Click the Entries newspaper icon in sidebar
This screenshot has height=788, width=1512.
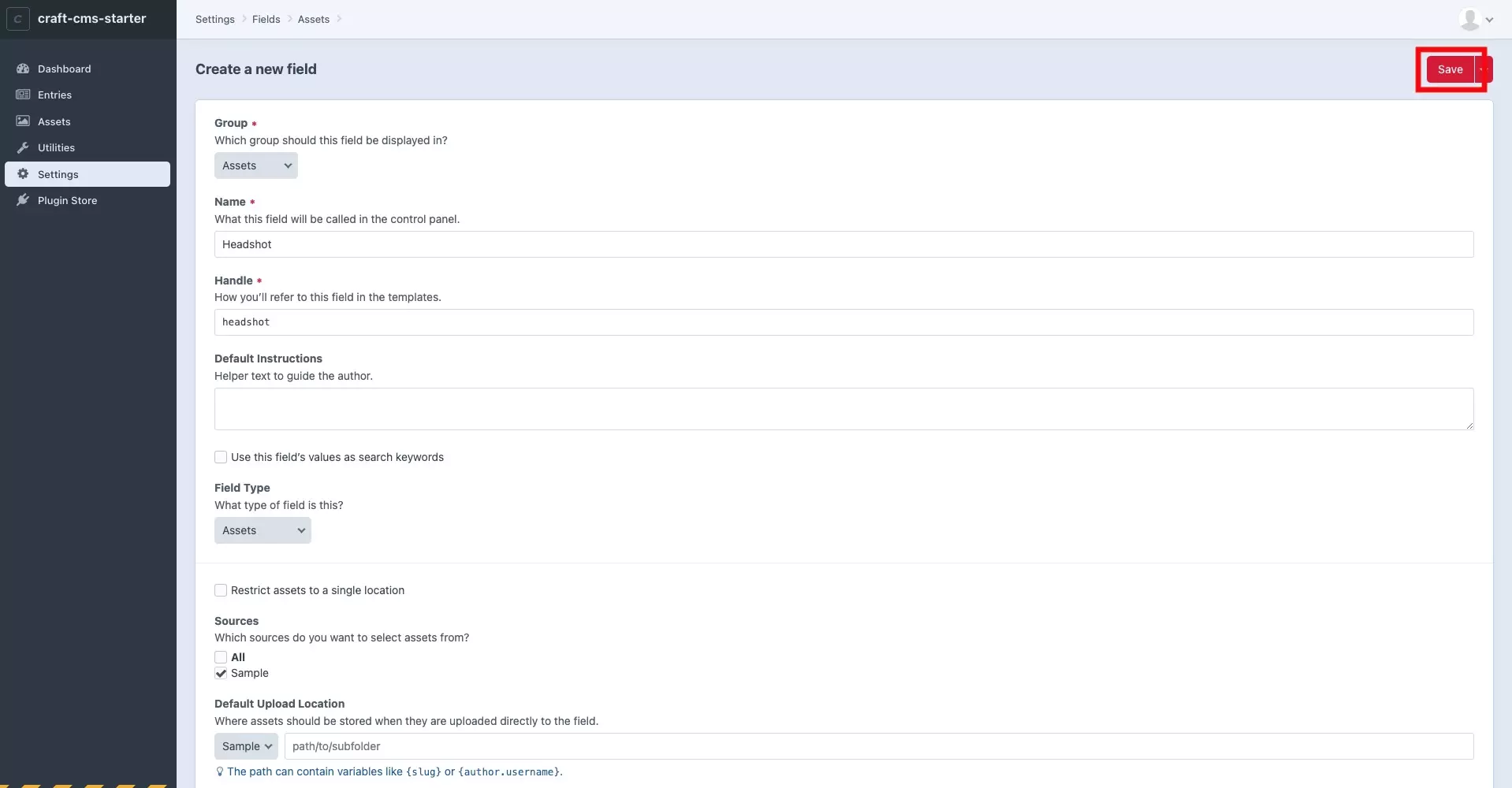pos(23,95)
